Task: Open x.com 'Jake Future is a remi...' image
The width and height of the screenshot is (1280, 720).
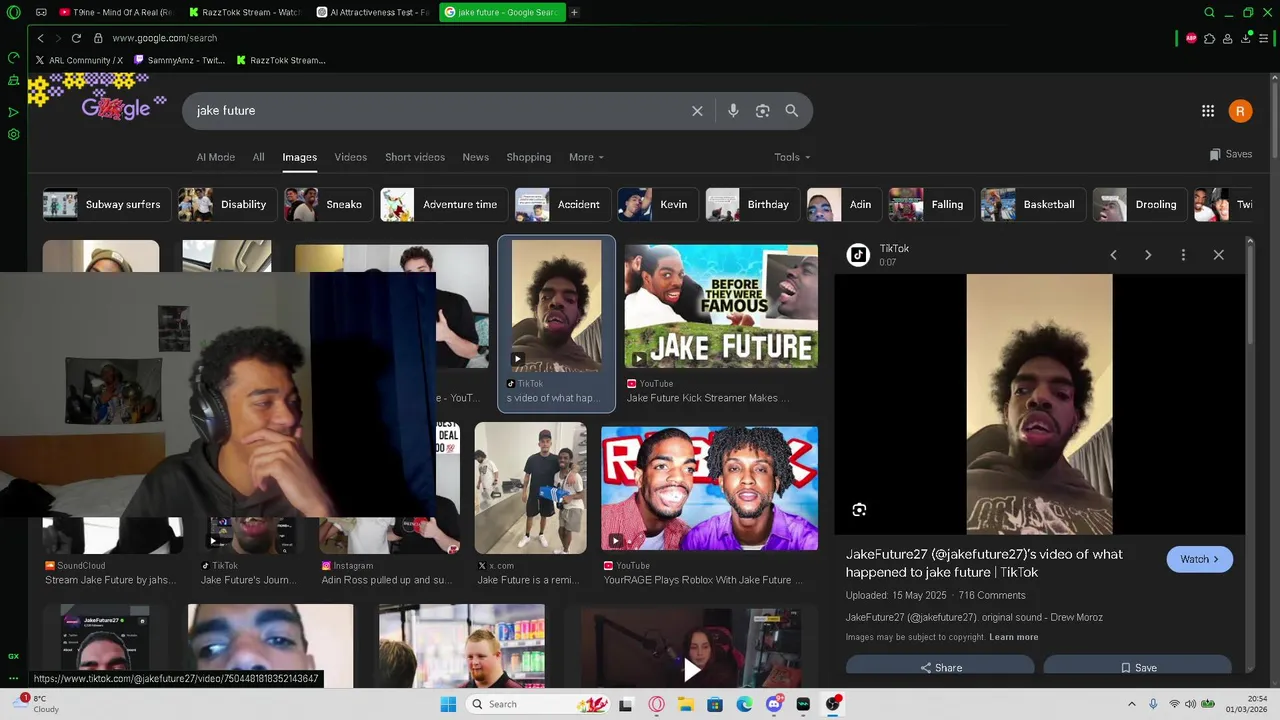Action: [x=530, y=488]
